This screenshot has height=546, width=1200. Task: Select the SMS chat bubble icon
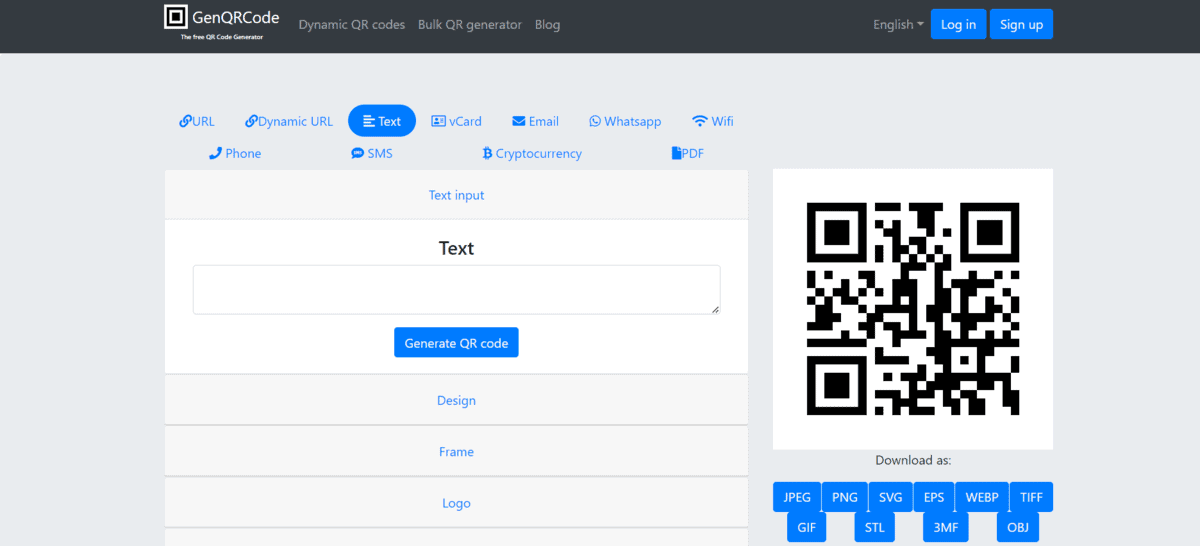pyautogui.click(x=357, y=153)
